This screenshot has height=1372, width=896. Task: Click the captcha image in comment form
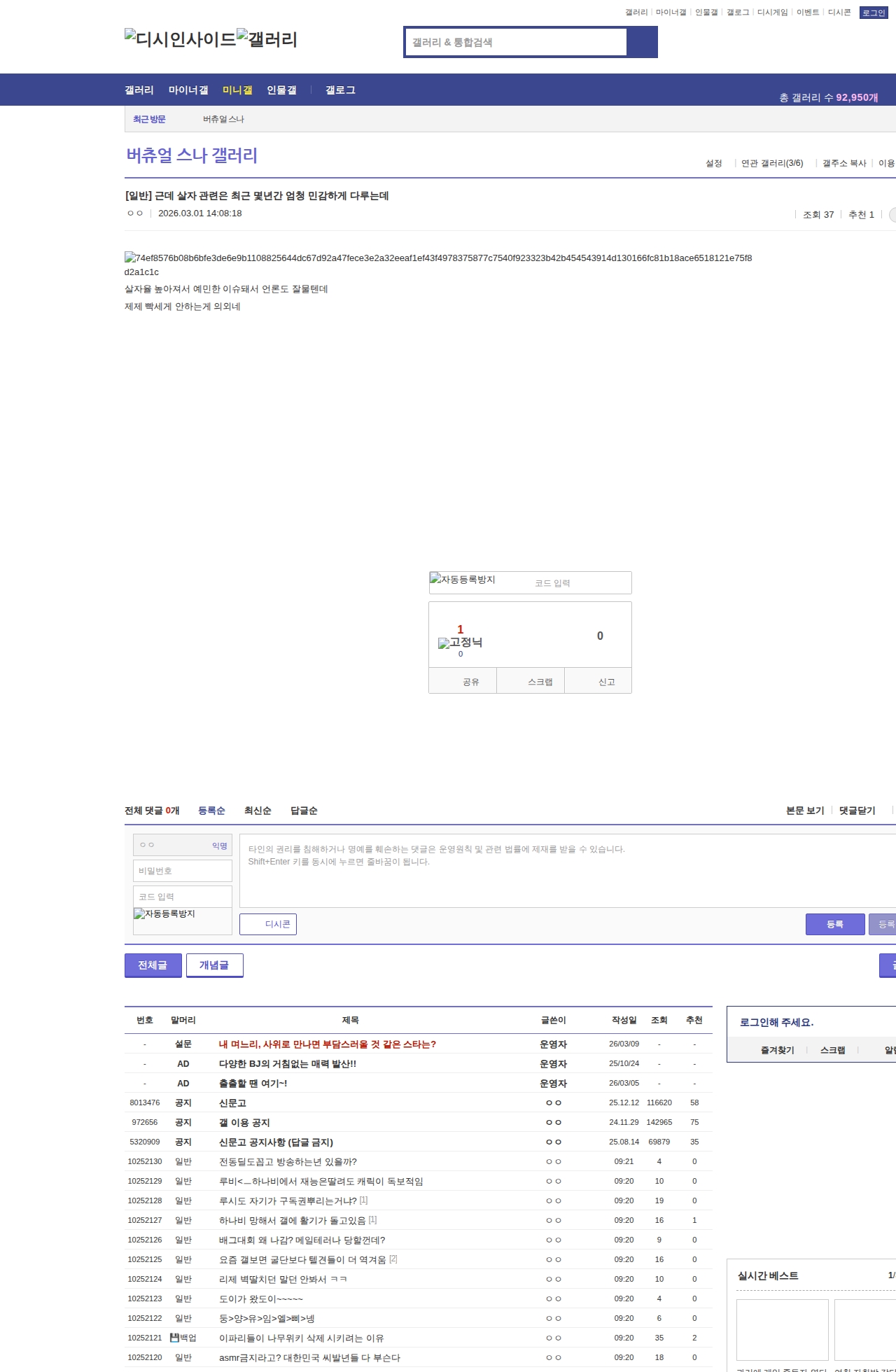164,914
